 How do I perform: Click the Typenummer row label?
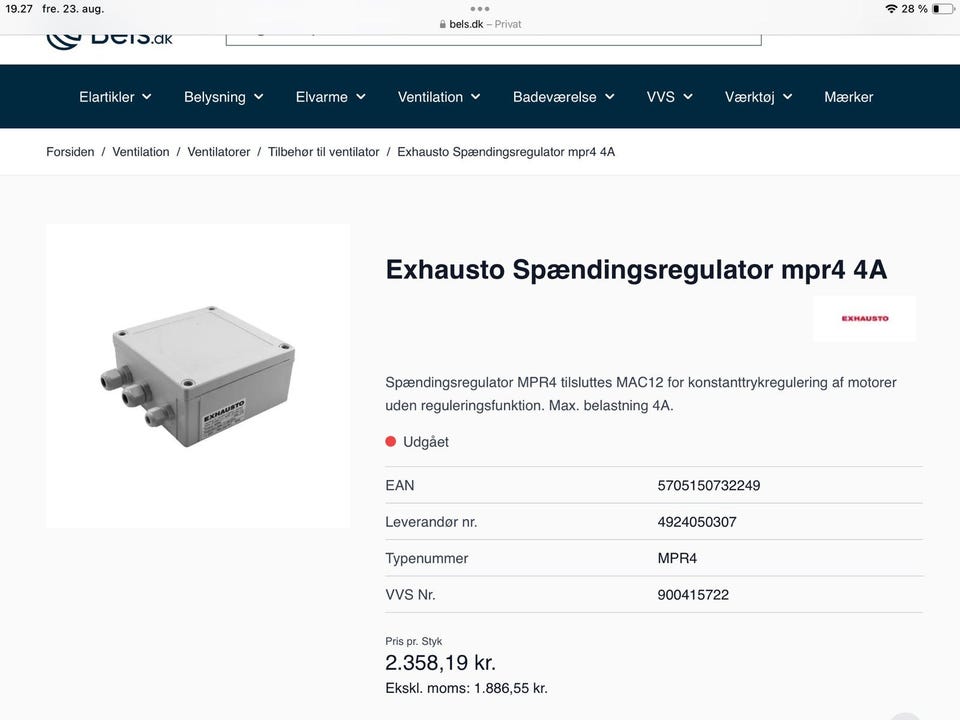click(x=427, y=558)
